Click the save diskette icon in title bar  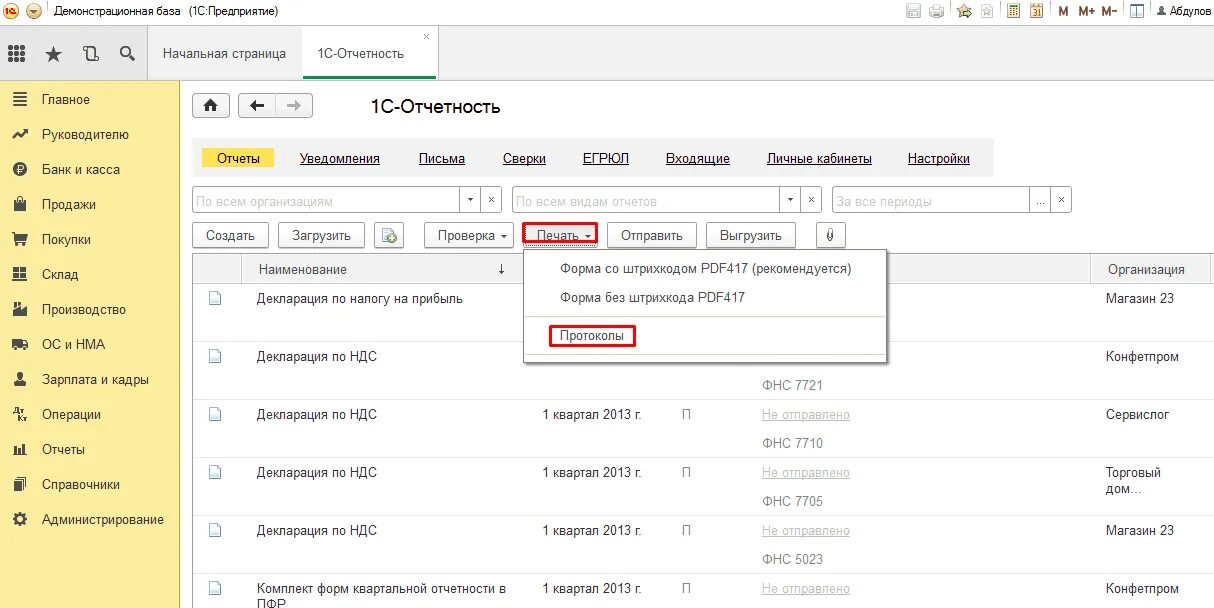[913, 11]
